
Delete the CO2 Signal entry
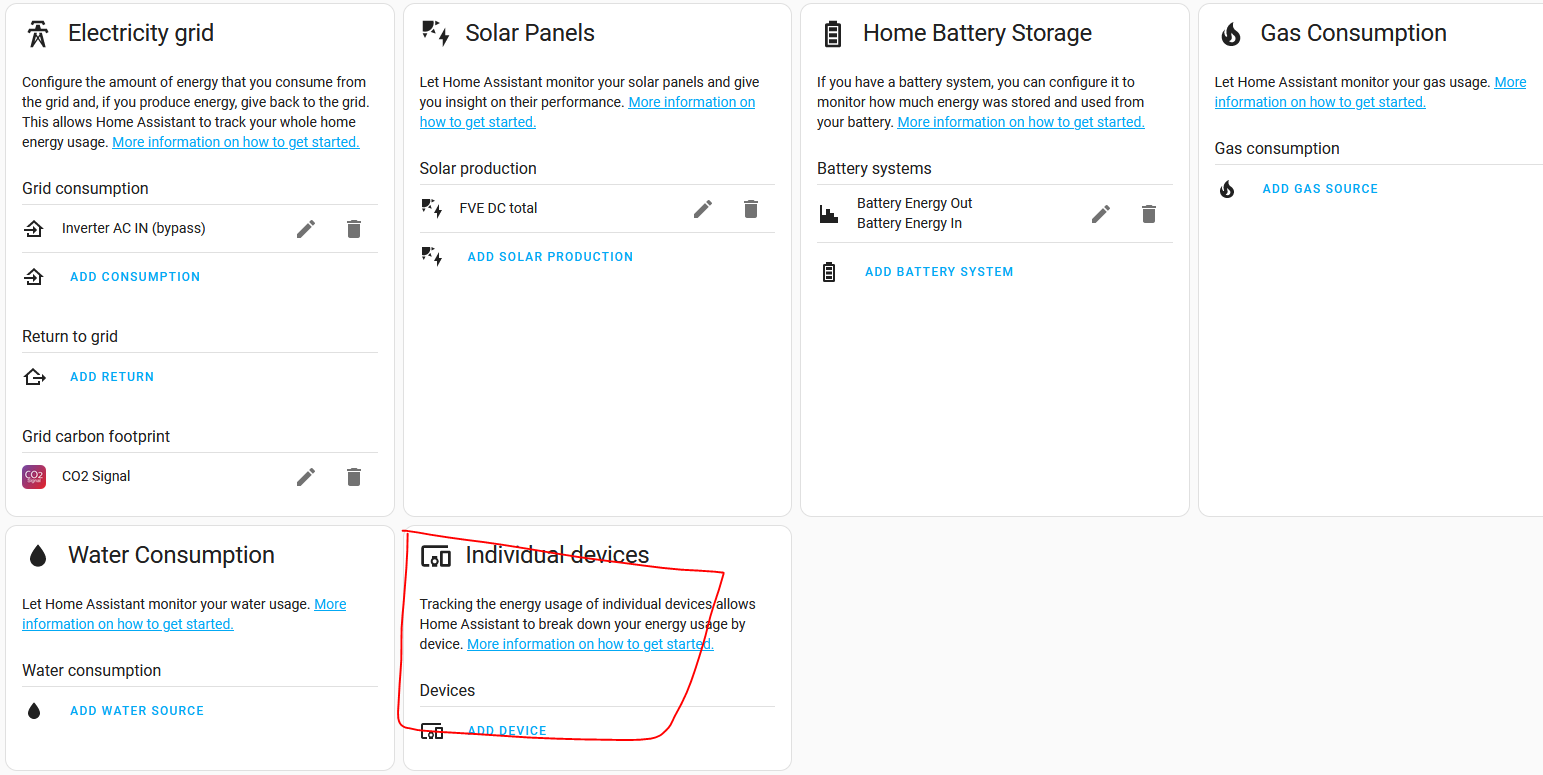[353, 477]
